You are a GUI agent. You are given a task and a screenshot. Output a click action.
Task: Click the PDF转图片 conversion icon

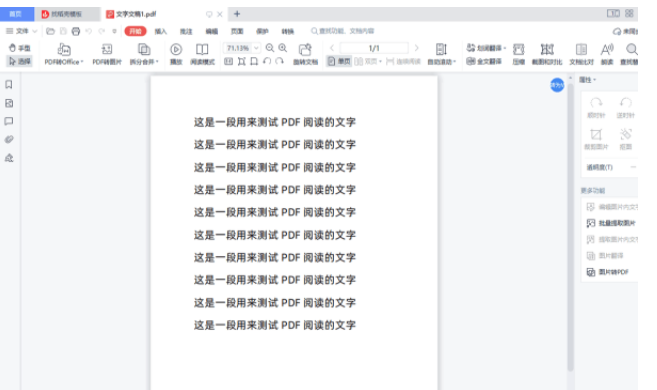pos(107,54)
